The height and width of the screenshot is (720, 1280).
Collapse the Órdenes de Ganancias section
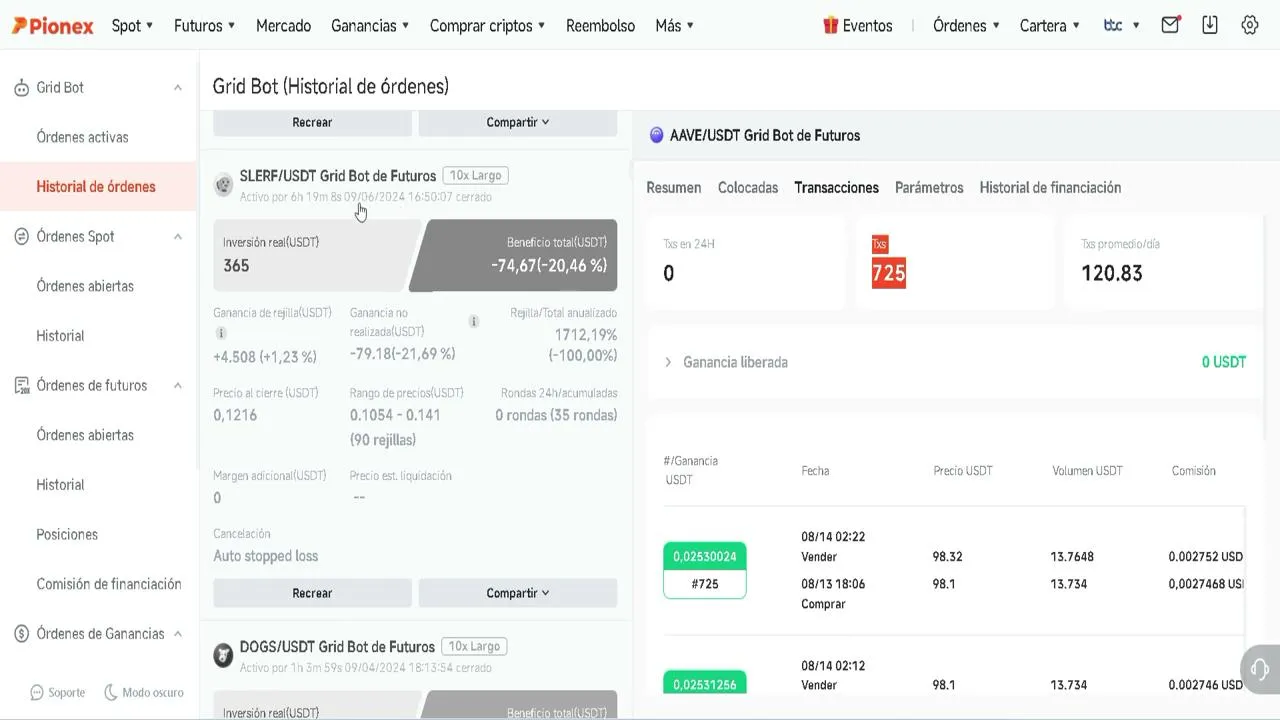pyautogui.click(x=178, y=634)
